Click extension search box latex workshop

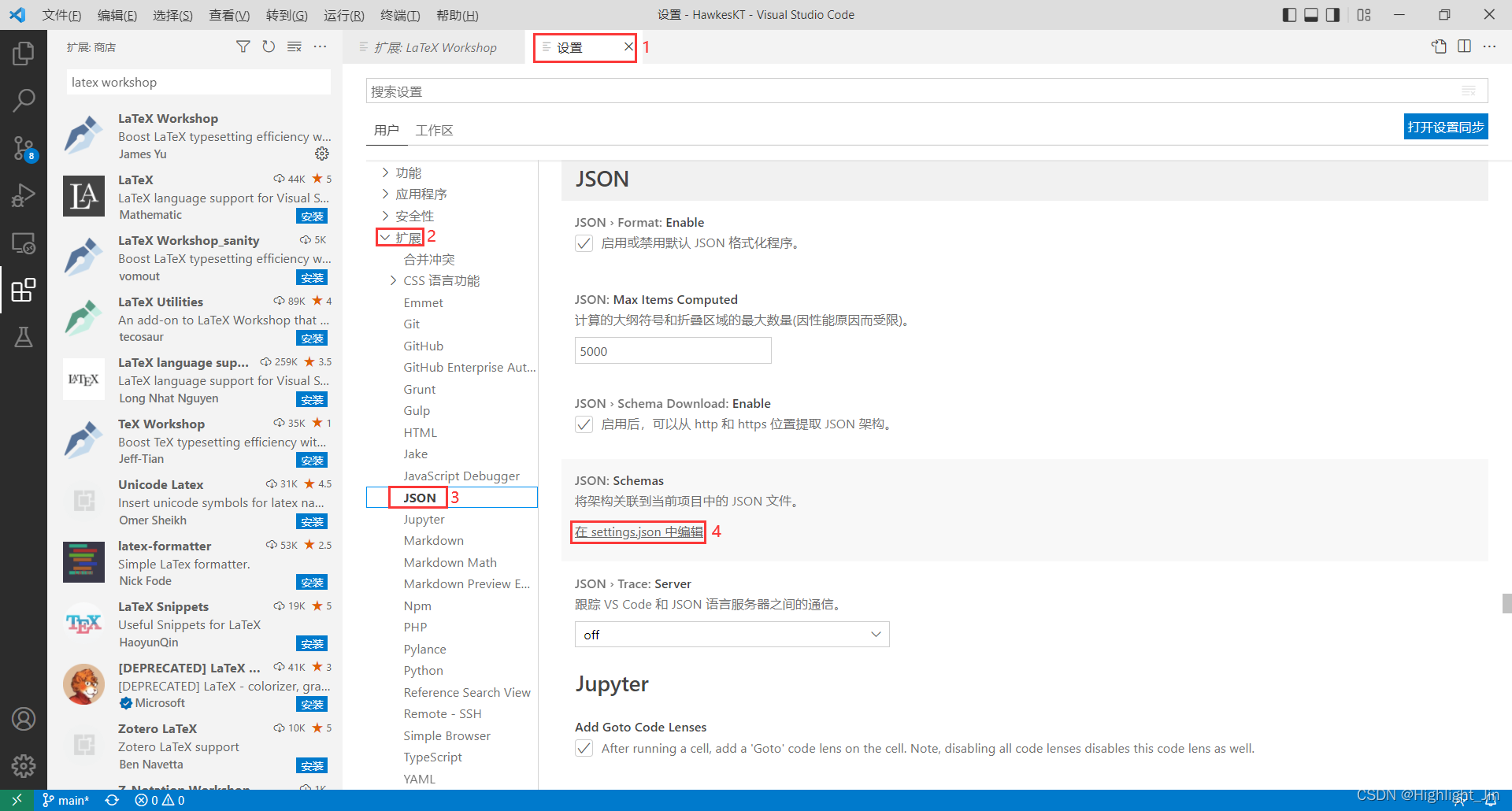pos(198,83)
